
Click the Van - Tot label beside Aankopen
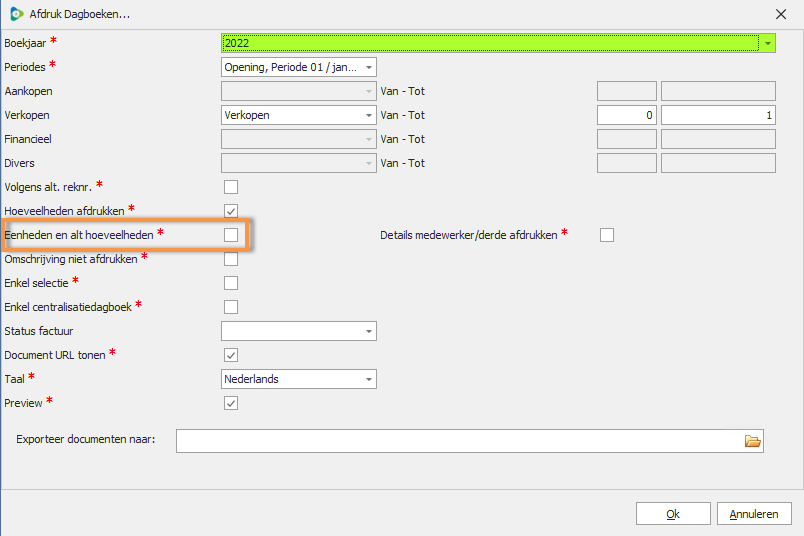click(x=403, y=91)
